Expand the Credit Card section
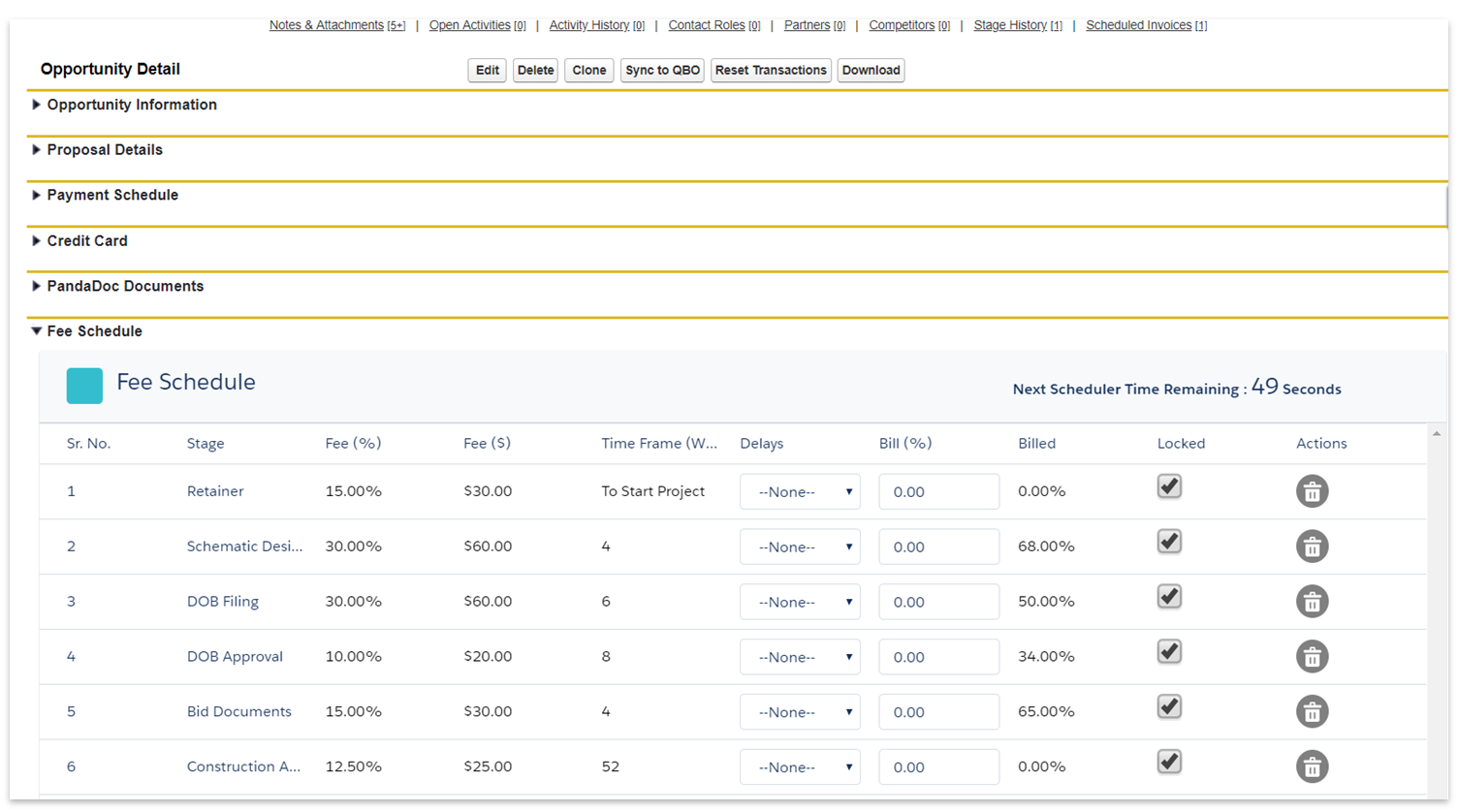This screenshot has height=812, width=1458. click(36, 240)
